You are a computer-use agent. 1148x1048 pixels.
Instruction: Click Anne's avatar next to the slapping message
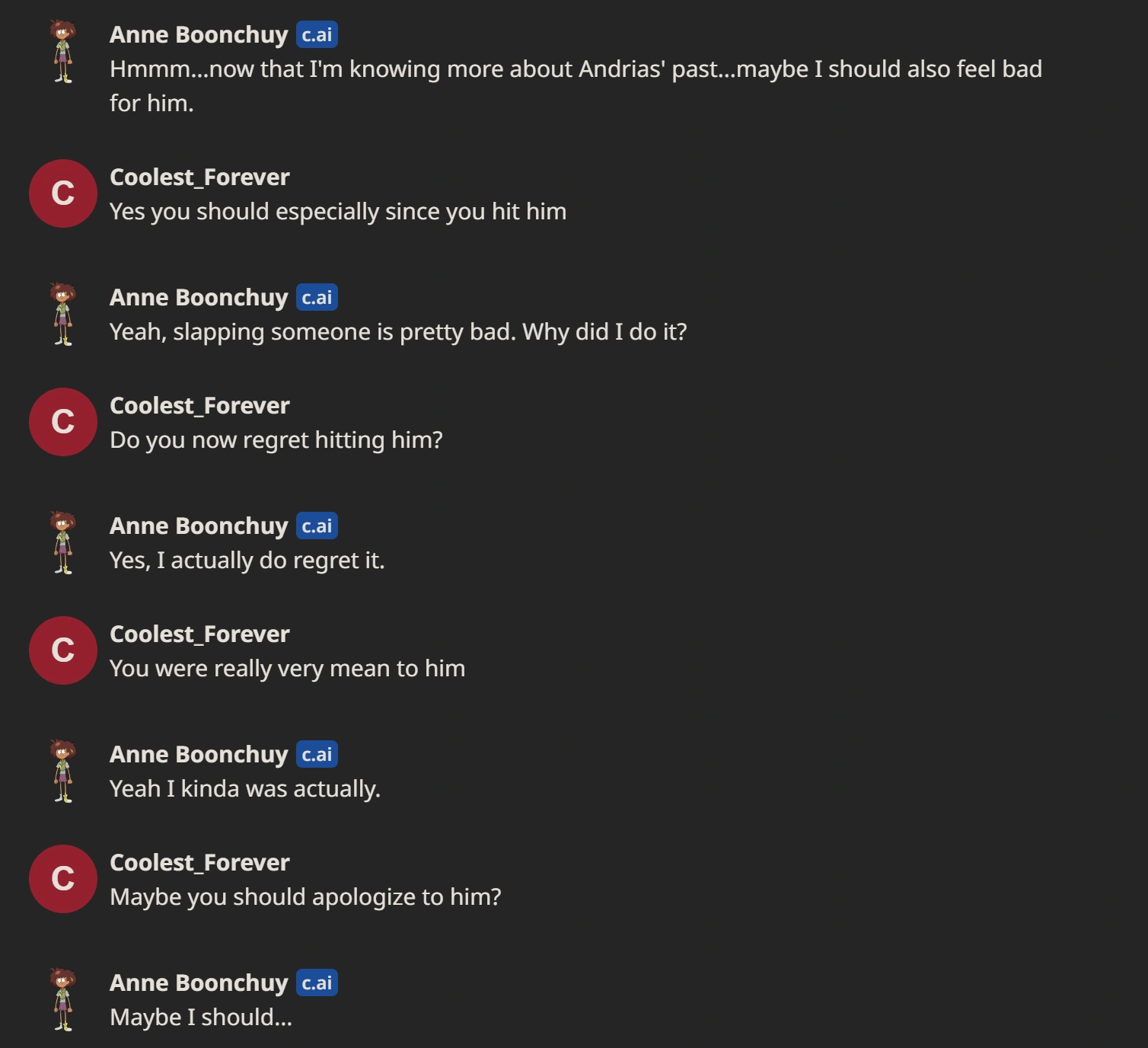tap(63, 312)
